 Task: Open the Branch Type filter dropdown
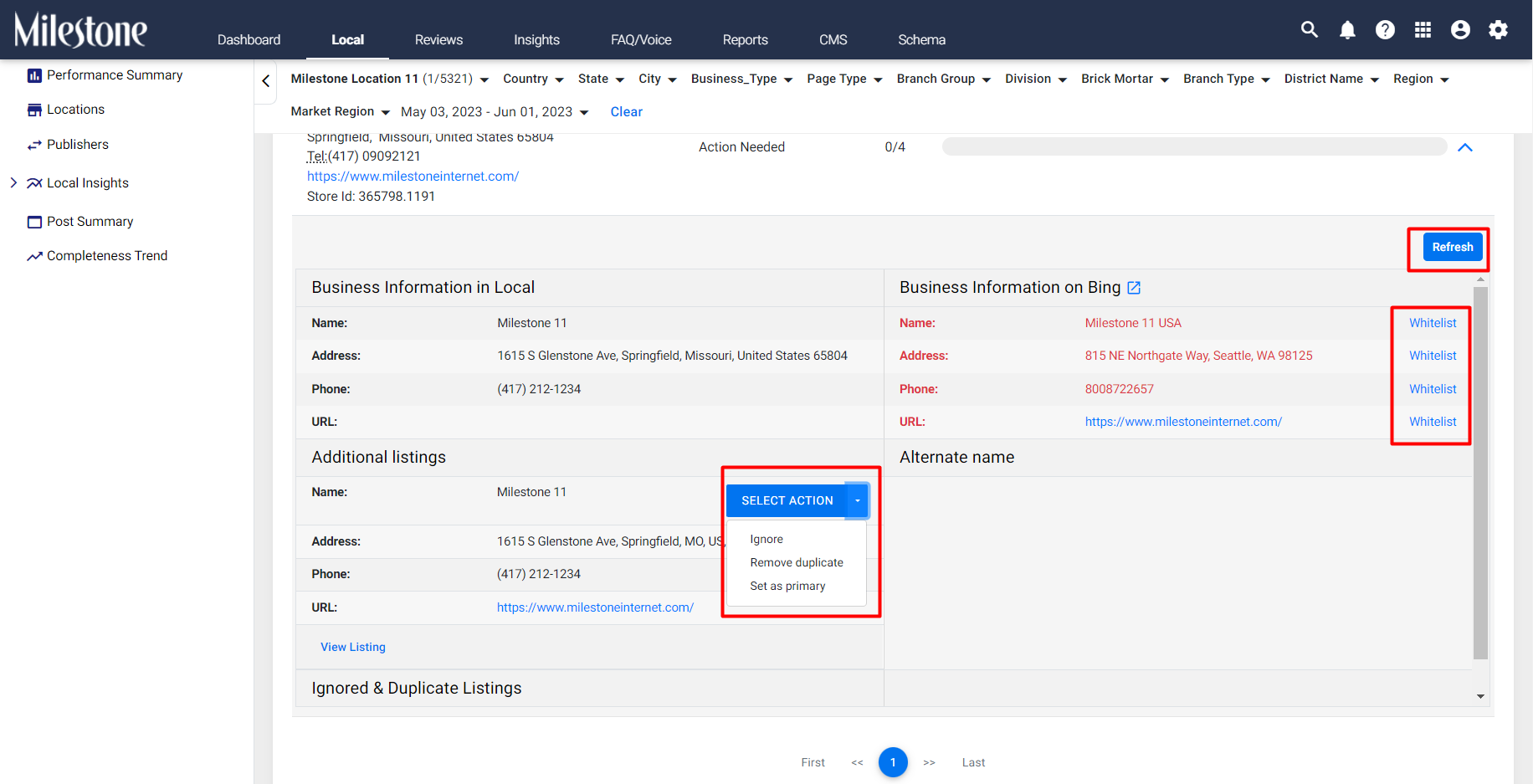click(x=1226, y=79)
